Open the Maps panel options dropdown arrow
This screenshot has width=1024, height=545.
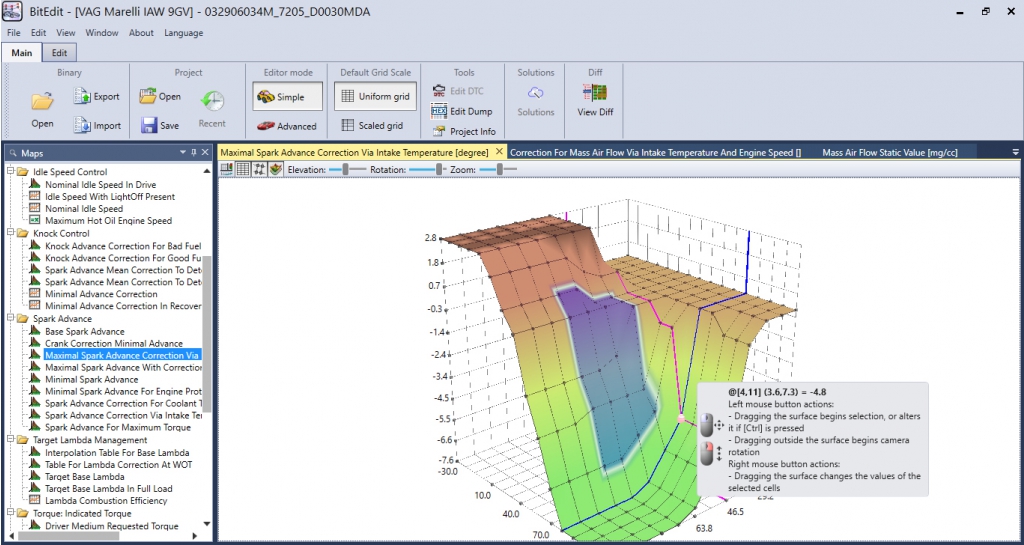click(x=183, y=153)
